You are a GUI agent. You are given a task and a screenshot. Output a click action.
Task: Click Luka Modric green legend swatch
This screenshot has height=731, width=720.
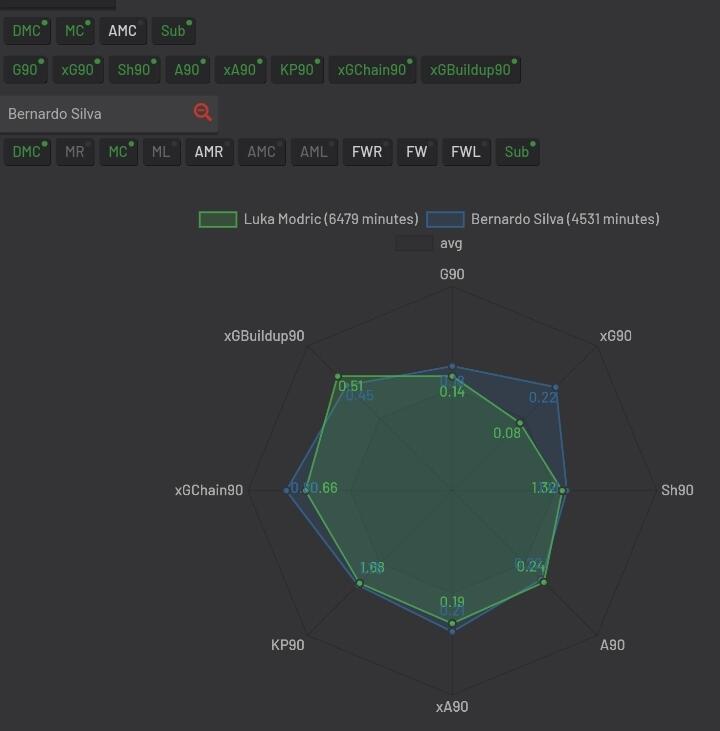[218, 219]
